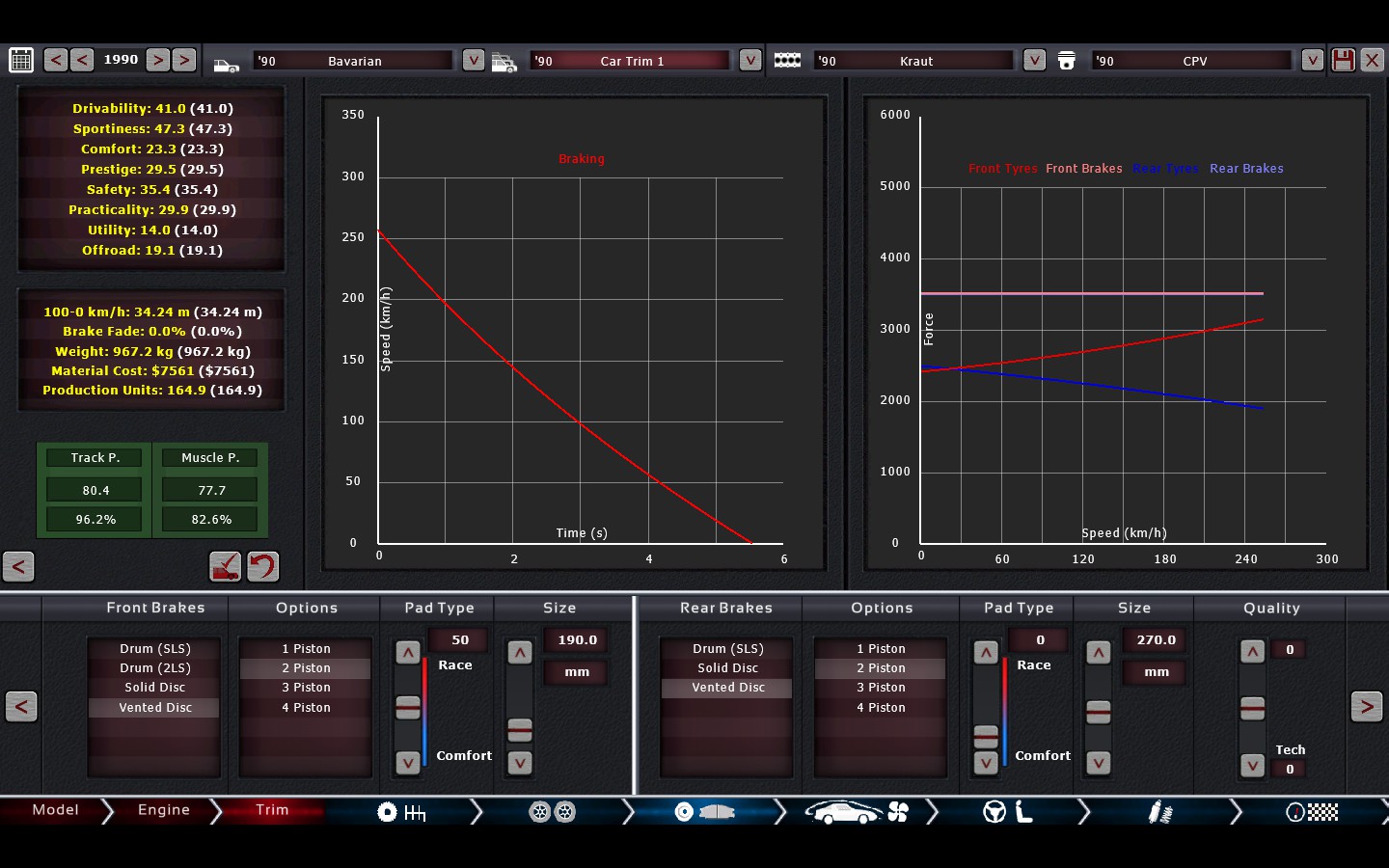Click the front brake size value 190.0
This screenshot has width=1389, height=868.
pyautogui.click(x=577, y=640)
